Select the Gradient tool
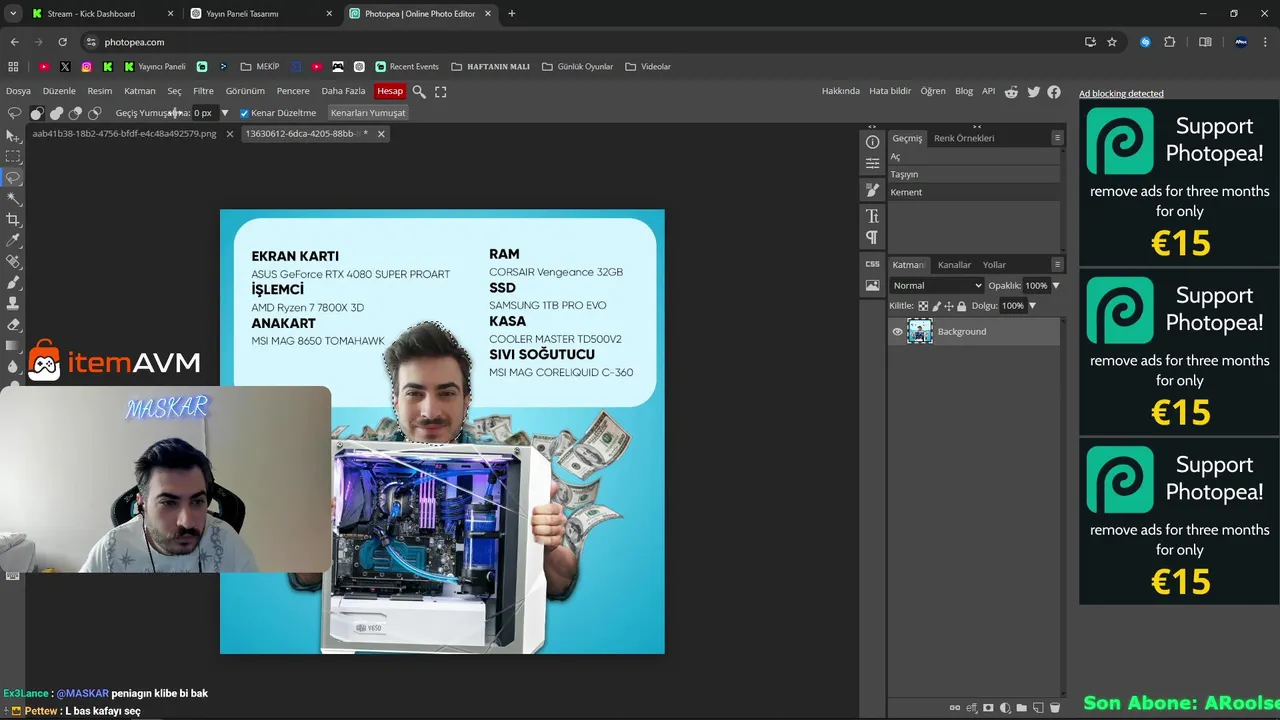This screenshot has width=1280, height=720. (13, 346)
